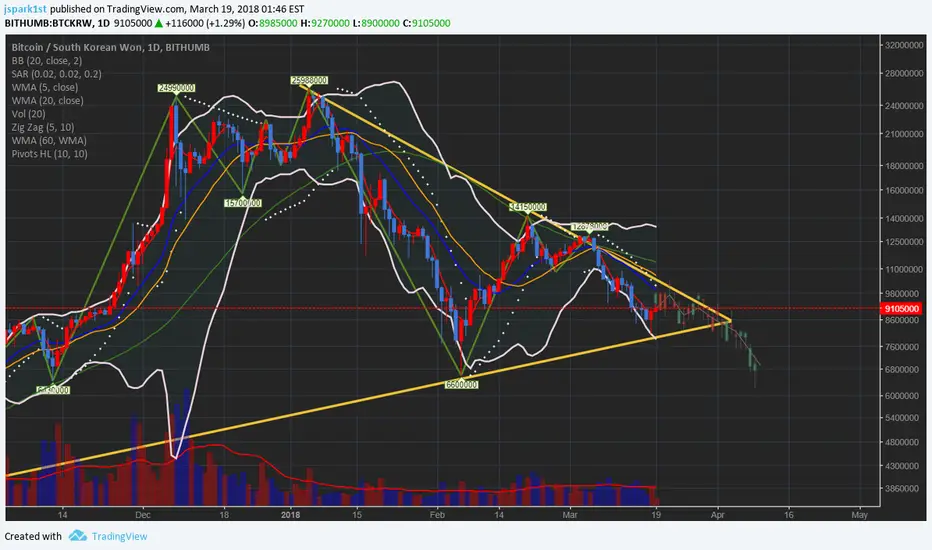
Task: Click the Dec date on time axis
Action: (143, 515)
